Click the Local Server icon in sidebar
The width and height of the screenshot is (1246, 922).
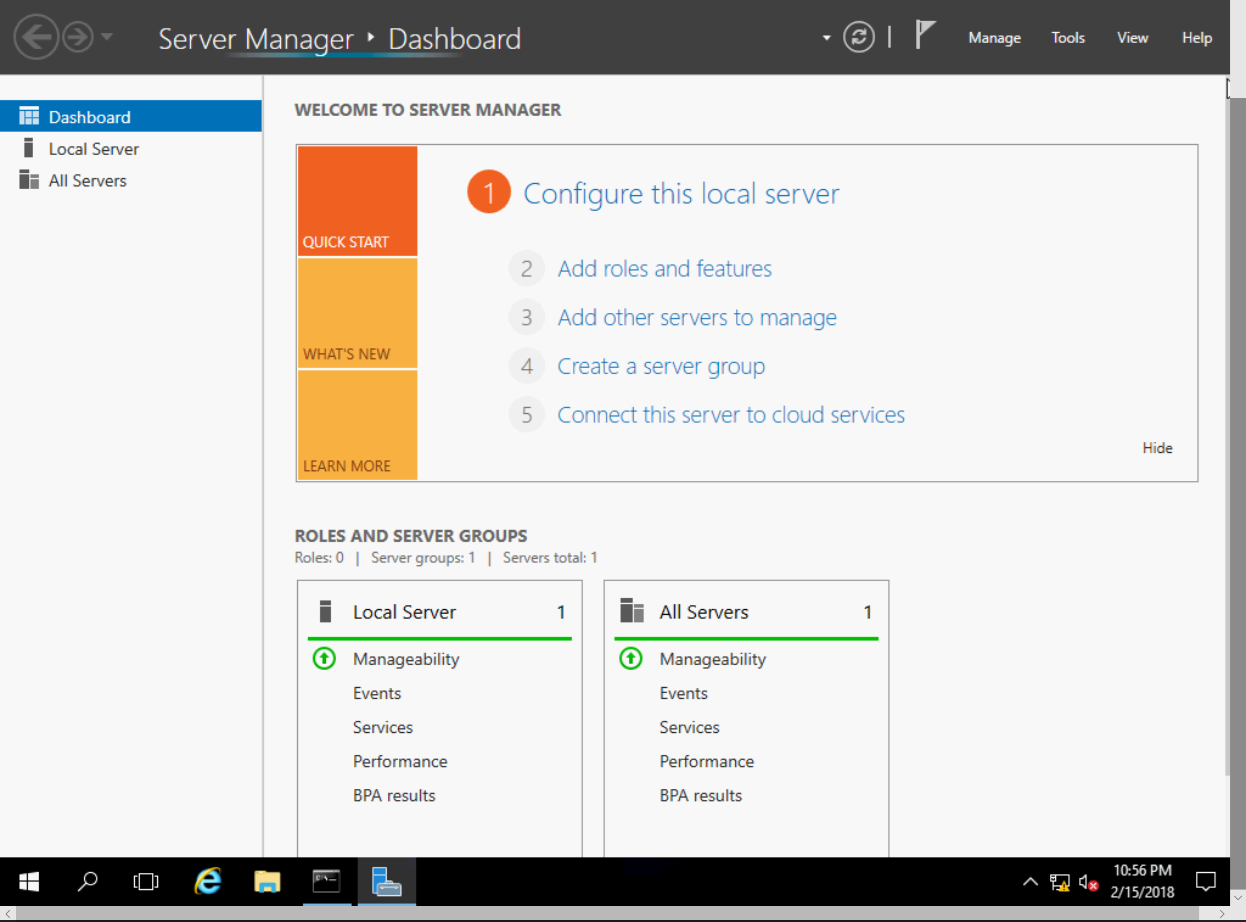point(28,148)
